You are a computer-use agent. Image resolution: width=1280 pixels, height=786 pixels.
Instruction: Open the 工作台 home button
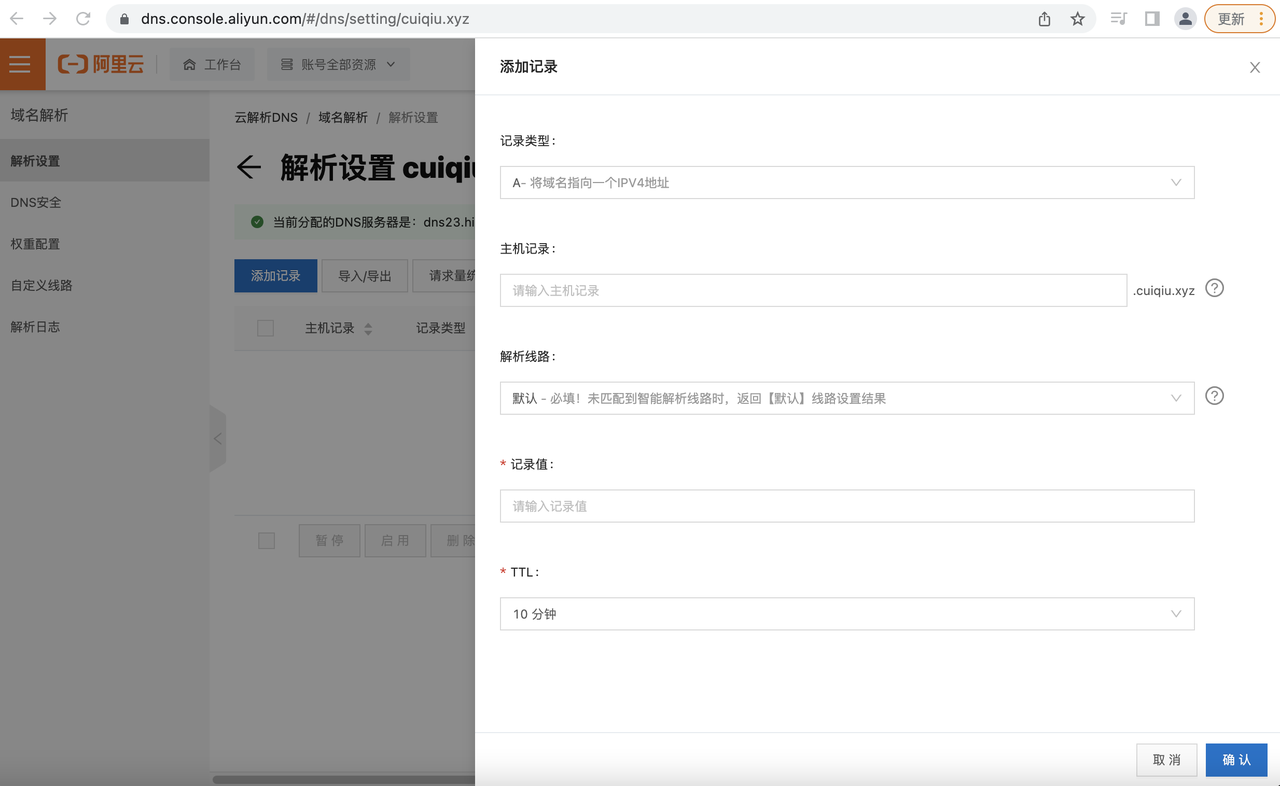pos(212,64)
